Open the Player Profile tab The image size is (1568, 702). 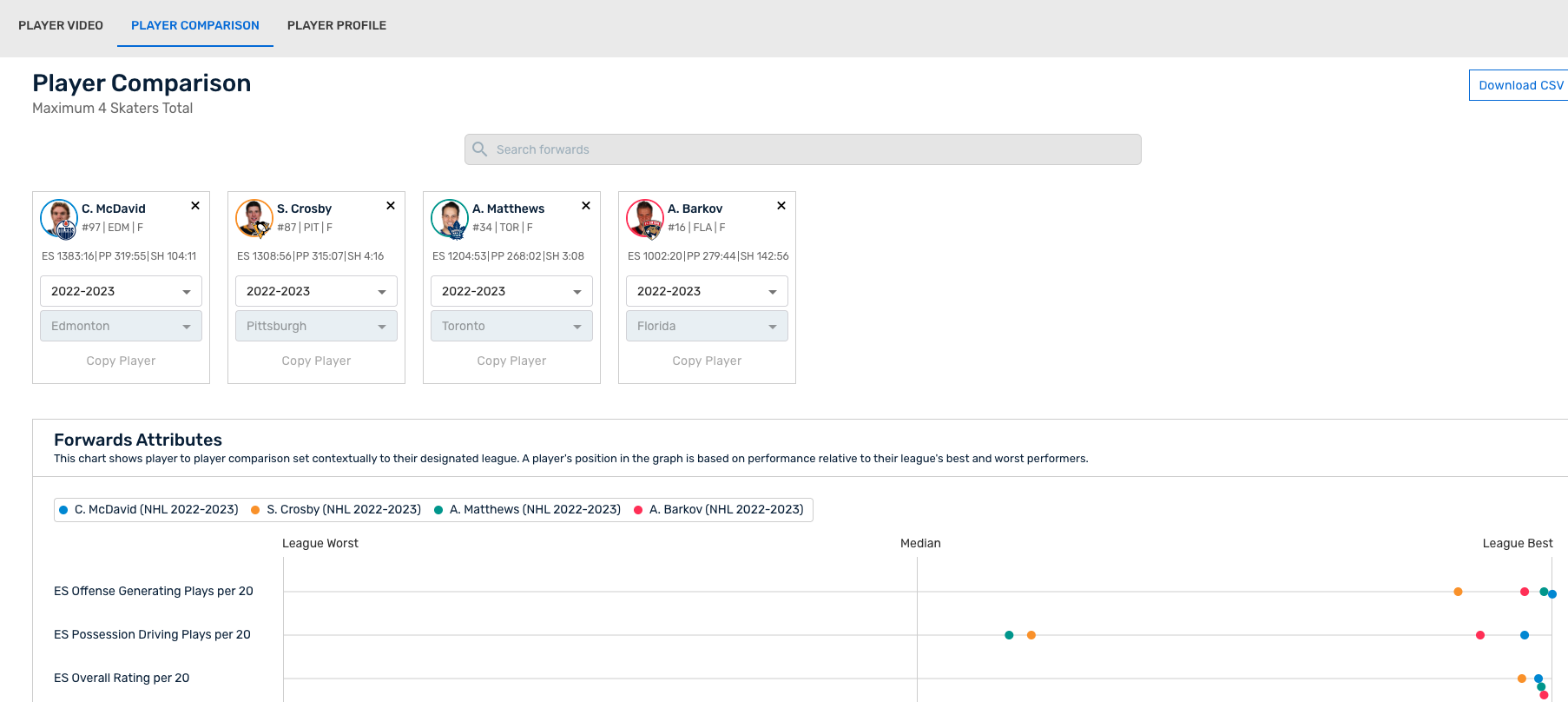pos(337,25)
